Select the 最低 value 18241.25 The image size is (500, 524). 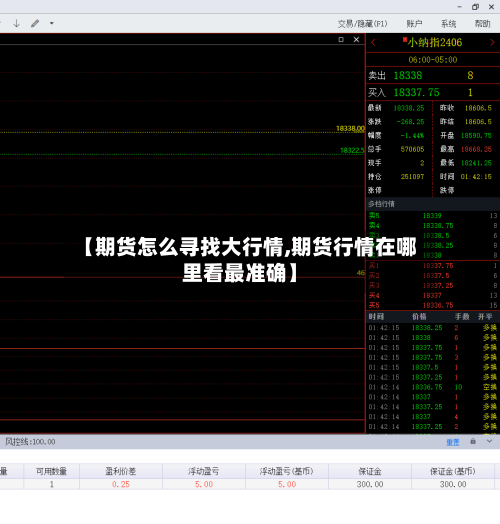coord(476,163)
